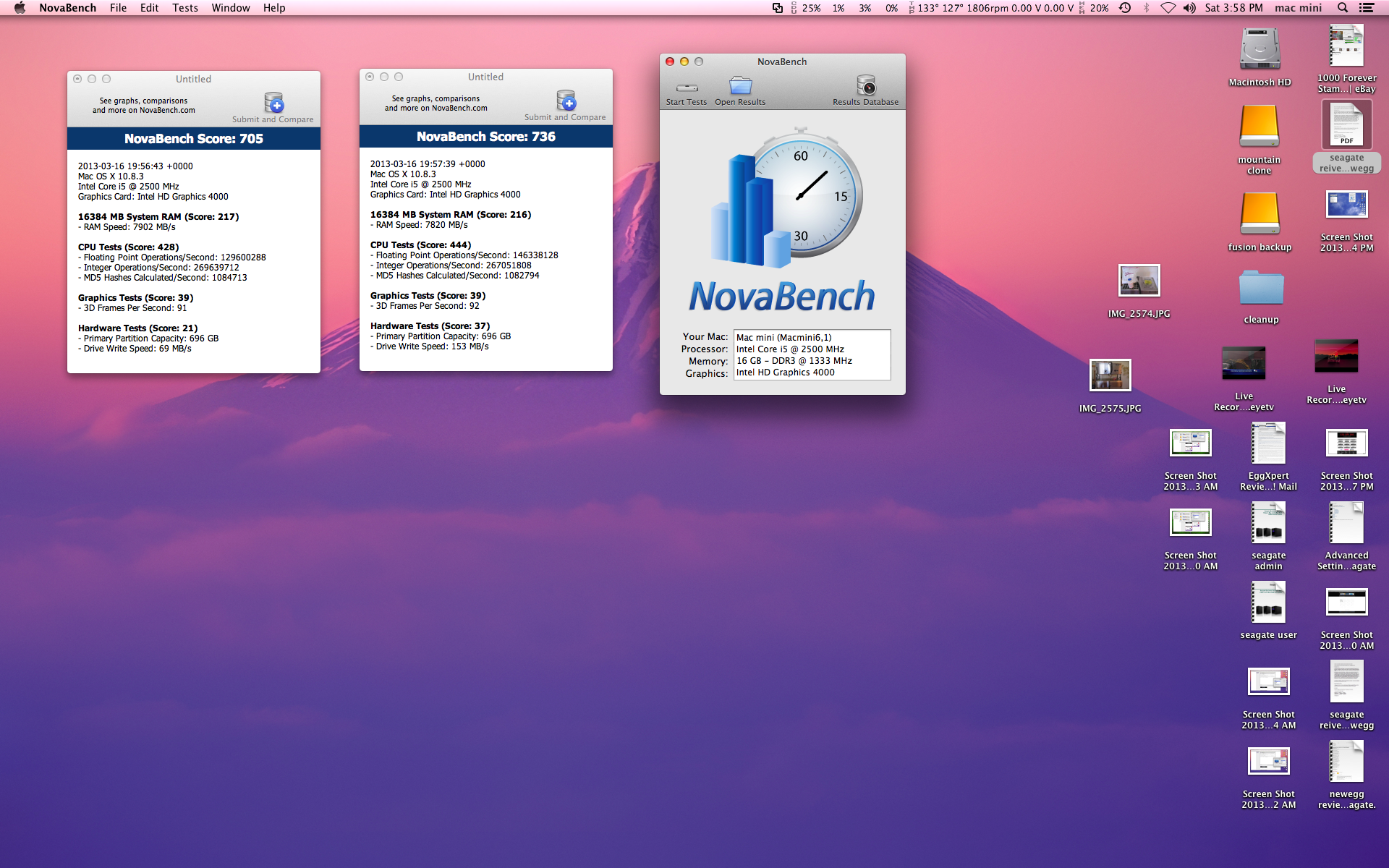Viewport: 1389px width, 868px height.
Task: Select the Advanced Settin agate file
Action: [1346, 522]
